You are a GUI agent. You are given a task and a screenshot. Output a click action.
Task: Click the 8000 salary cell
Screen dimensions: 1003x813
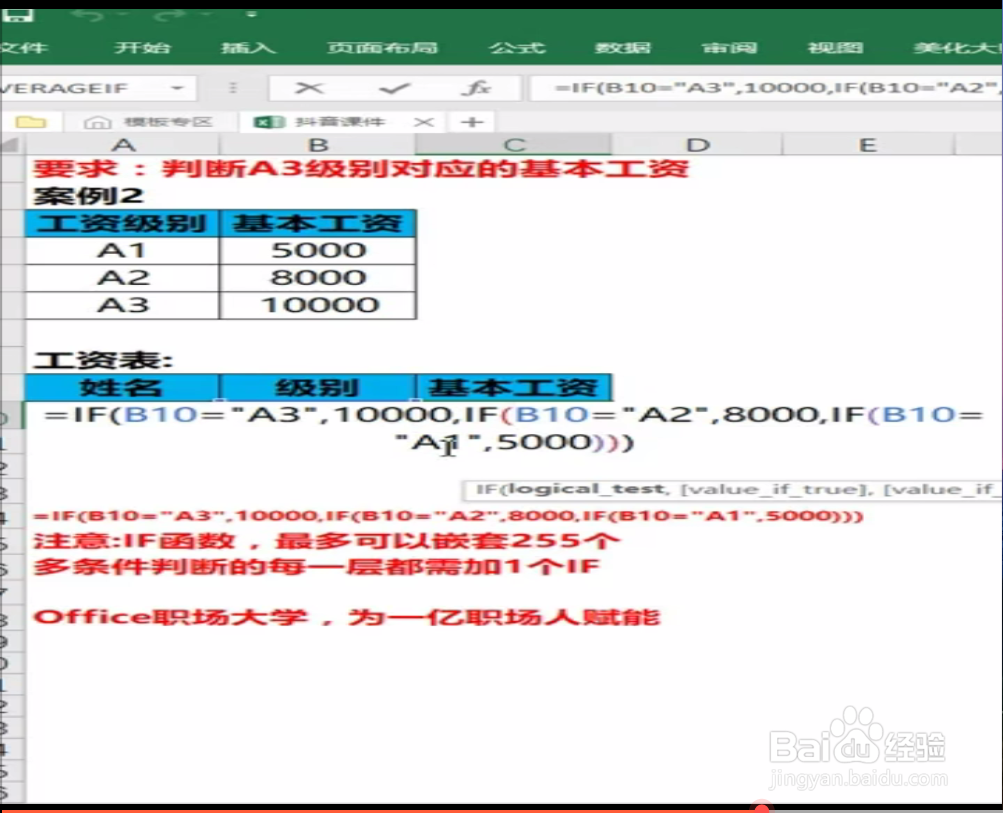pyautogui.click(x=318, y=278)
